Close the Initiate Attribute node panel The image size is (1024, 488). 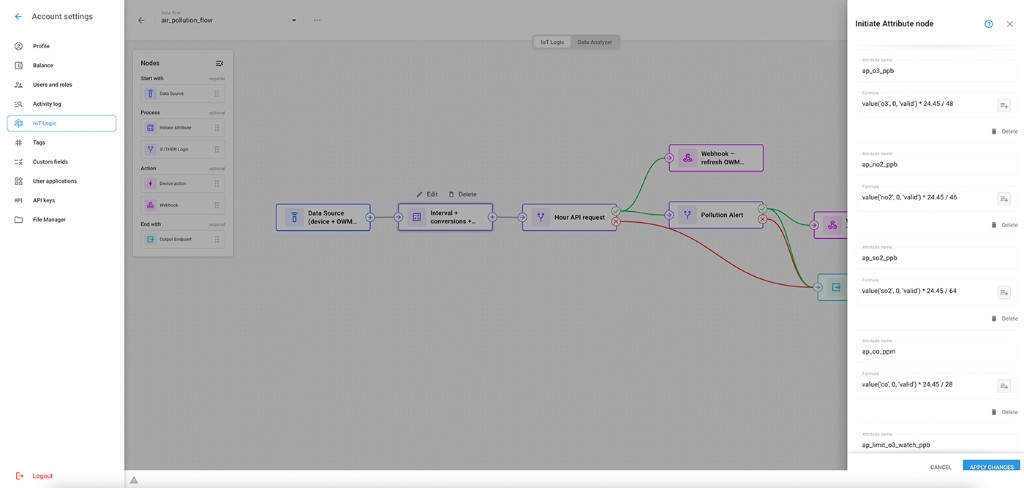point(1010,24)
